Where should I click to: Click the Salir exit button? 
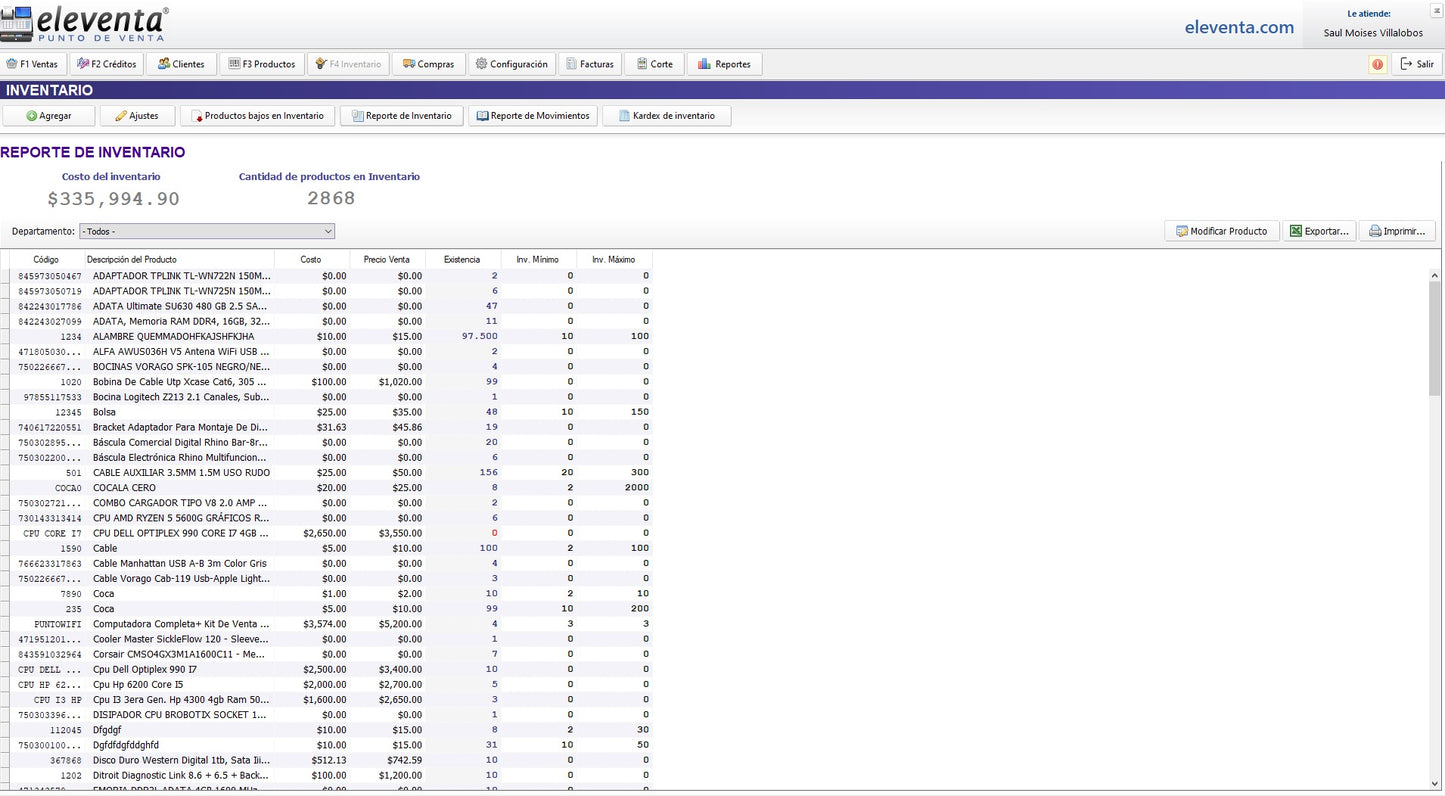[x=1416, y=64]
